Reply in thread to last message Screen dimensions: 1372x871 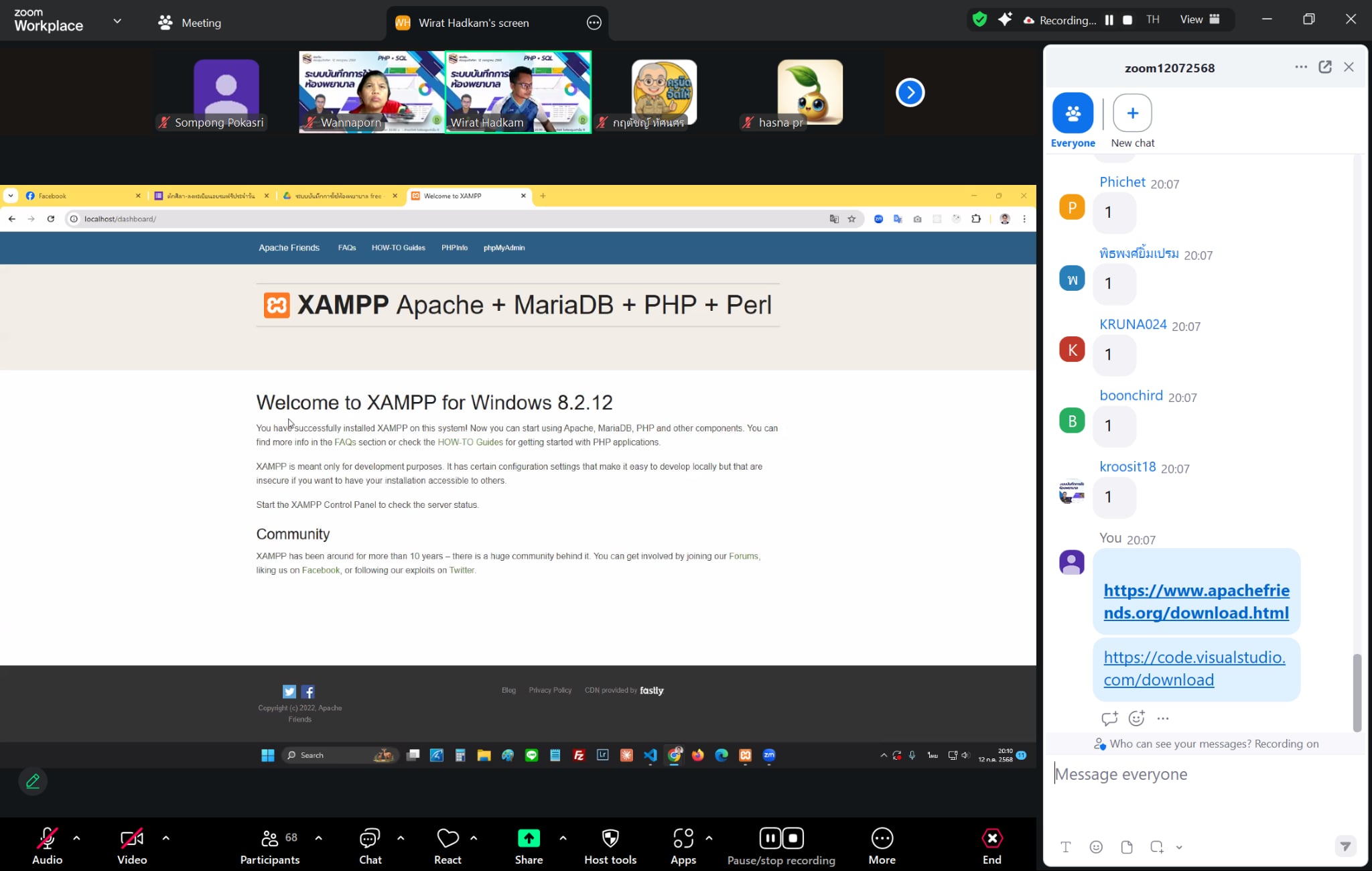pyautogui.click(x=1109, y=718)
